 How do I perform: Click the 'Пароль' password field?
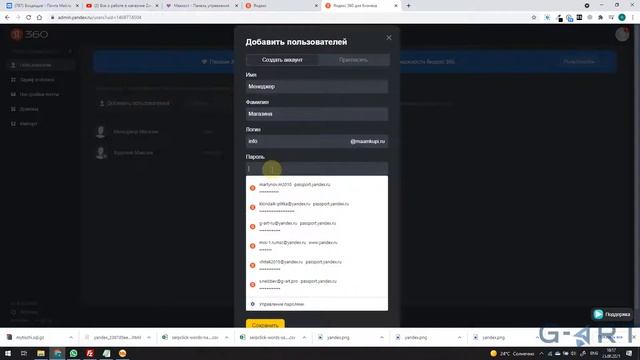pos(317,169)
